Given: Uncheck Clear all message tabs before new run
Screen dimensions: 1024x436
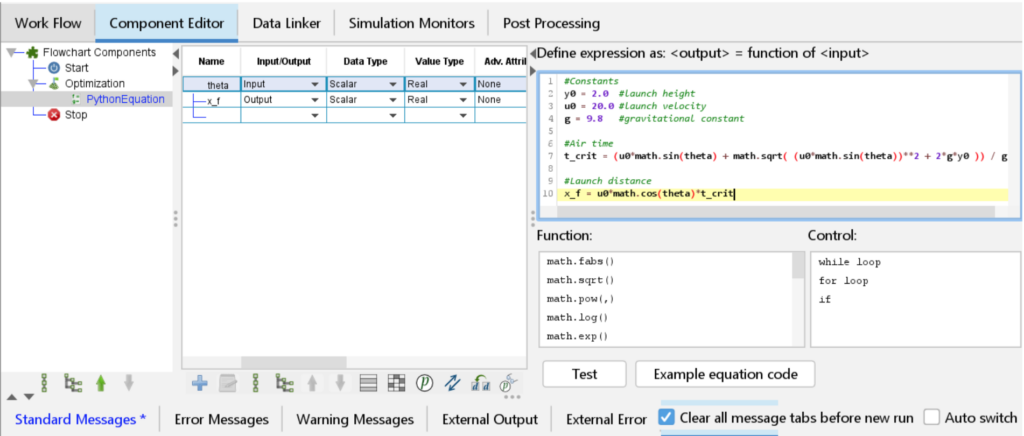Looking at the screenshot, I should 667,418.
